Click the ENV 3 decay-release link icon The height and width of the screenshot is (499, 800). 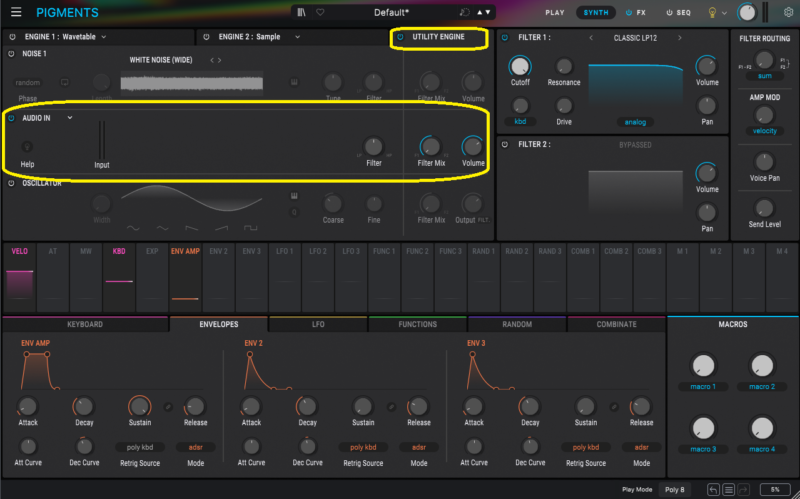(x=614, y=407)
